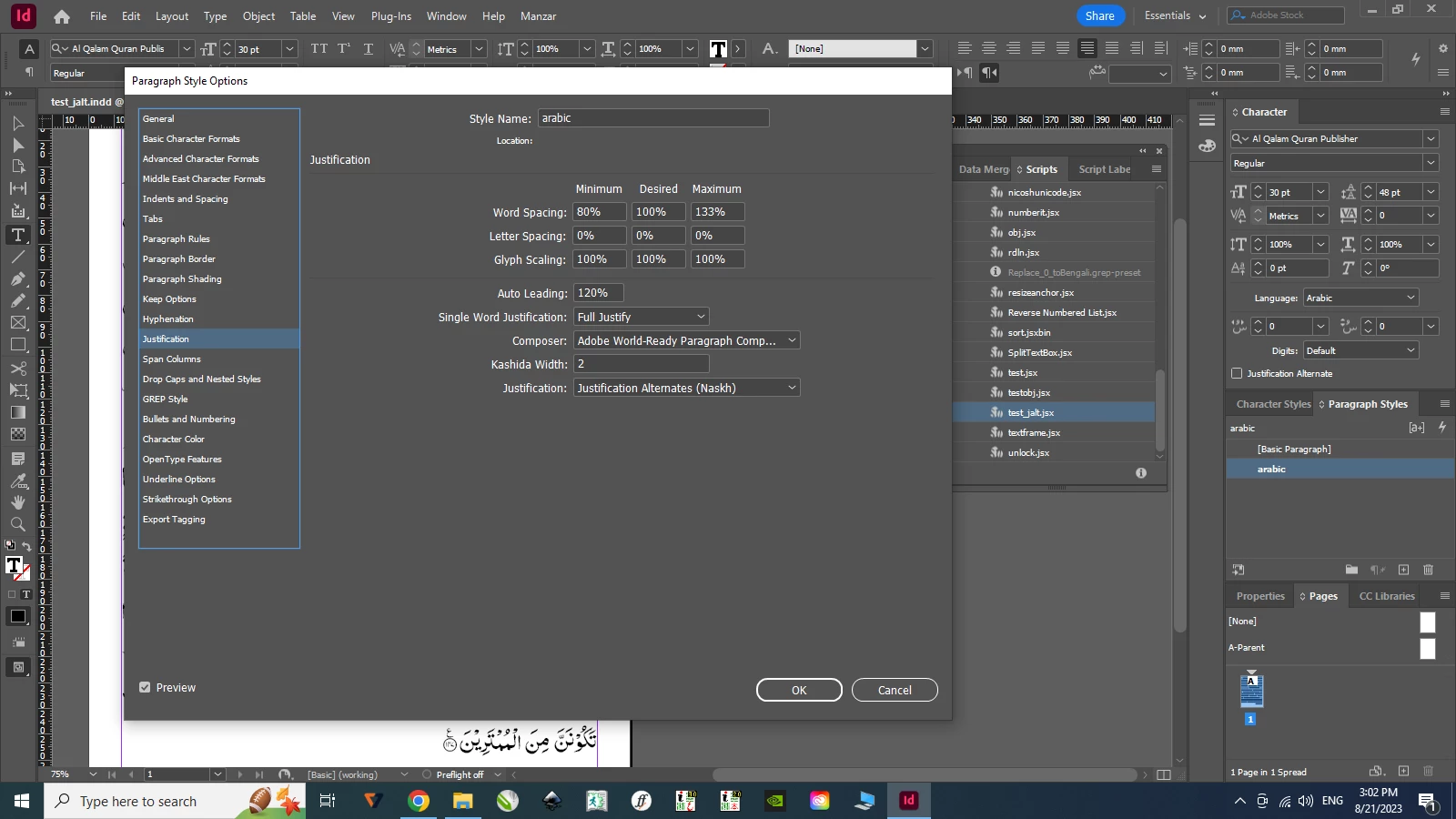Open font family dropdown in Character panel
1456x819 pixels.
click(x=1431, y=139)
